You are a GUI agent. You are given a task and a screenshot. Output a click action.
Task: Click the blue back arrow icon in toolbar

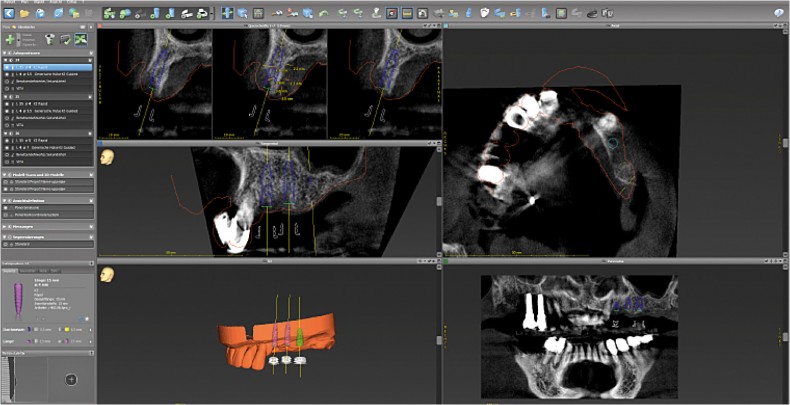(9, 13)
